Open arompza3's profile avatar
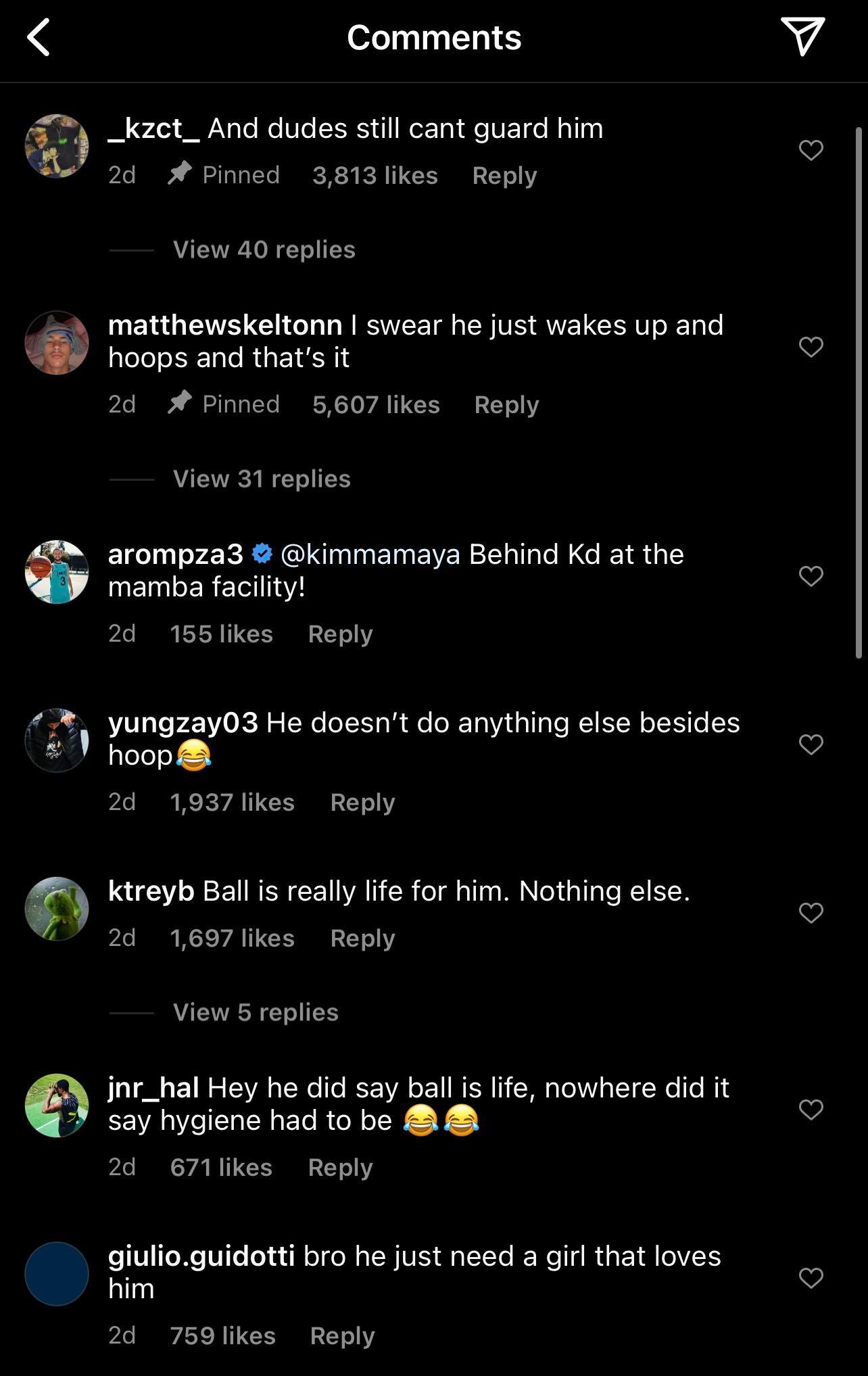The image size is (868, 1376). (x=57, y=572)
